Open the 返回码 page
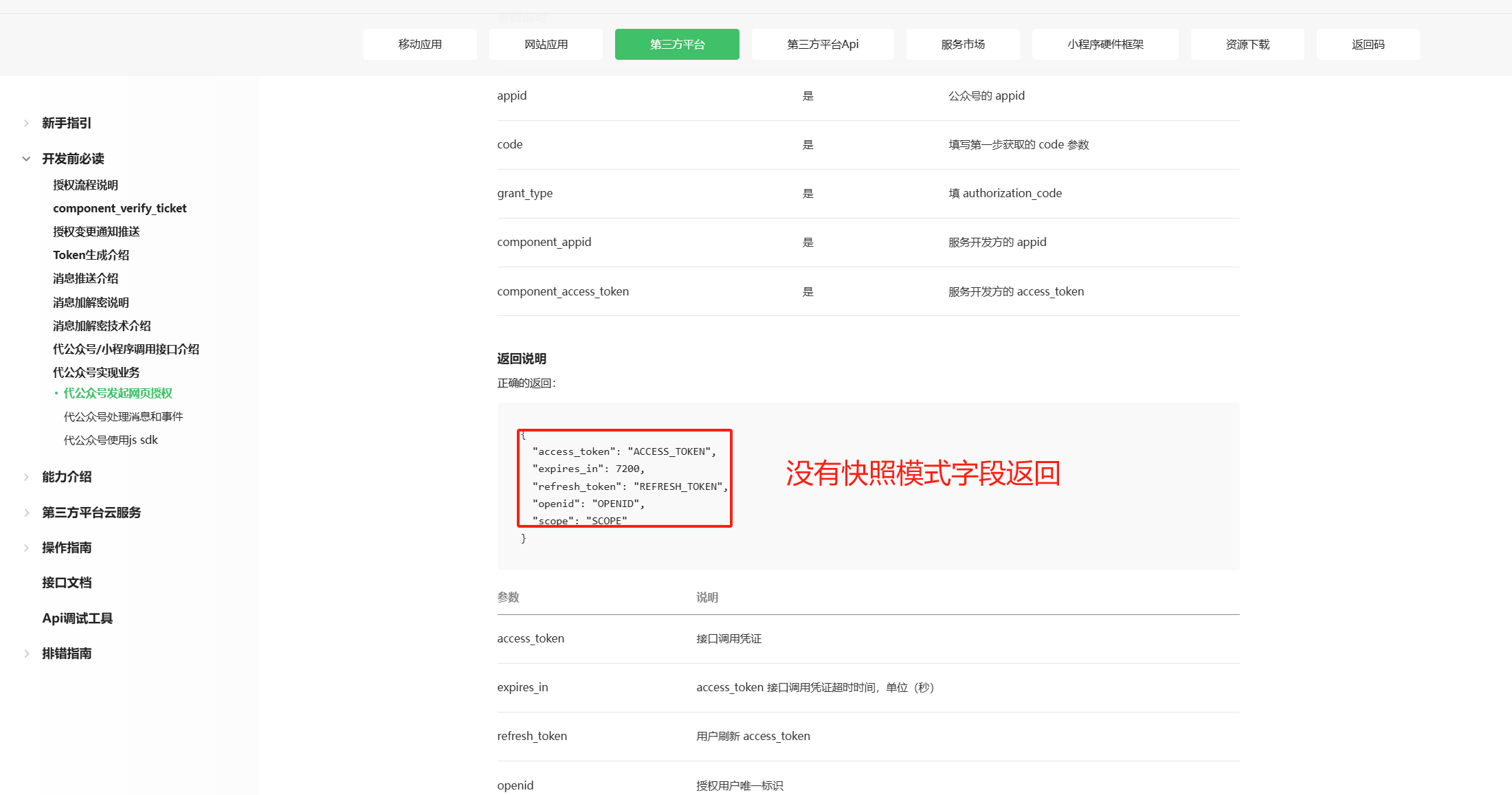 tap(1368, 44)
